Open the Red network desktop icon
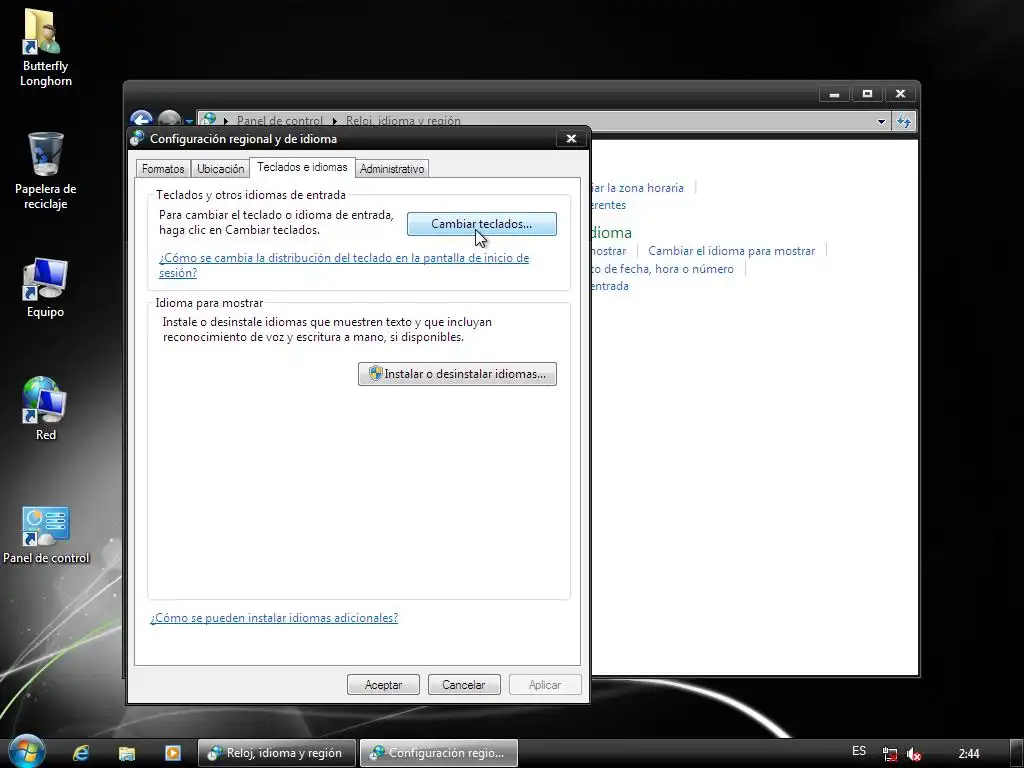The image size is (1024, 768). click(45, 409)
